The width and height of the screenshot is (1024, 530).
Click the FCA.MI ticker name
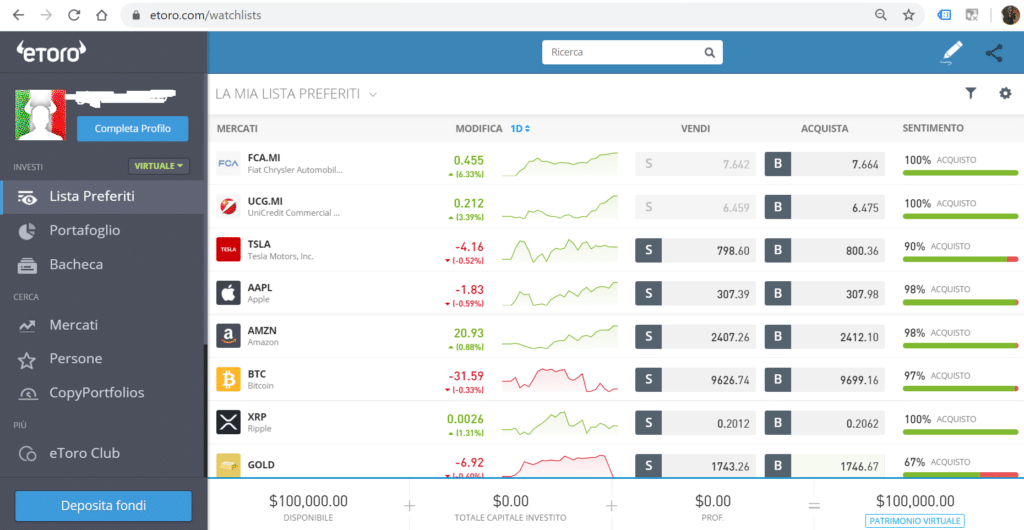click(x=264, y=158)
